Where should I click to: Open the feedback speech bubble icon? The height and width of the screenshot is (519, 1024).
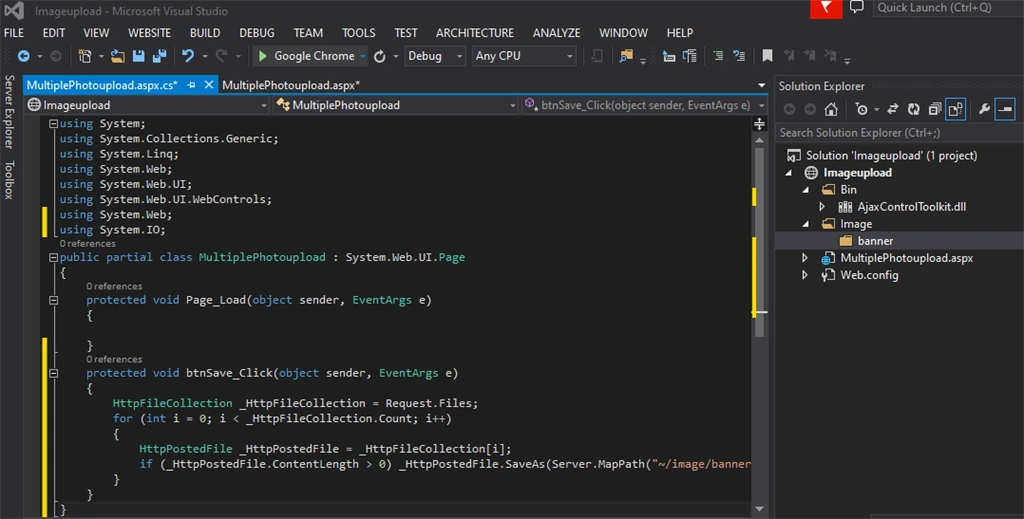click(x=857, y=7)
